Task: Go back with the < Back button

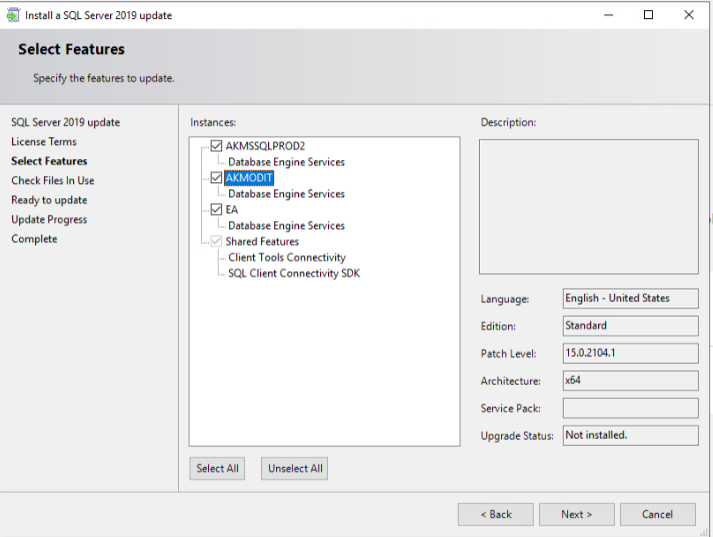Action: (x=496, y=514)
